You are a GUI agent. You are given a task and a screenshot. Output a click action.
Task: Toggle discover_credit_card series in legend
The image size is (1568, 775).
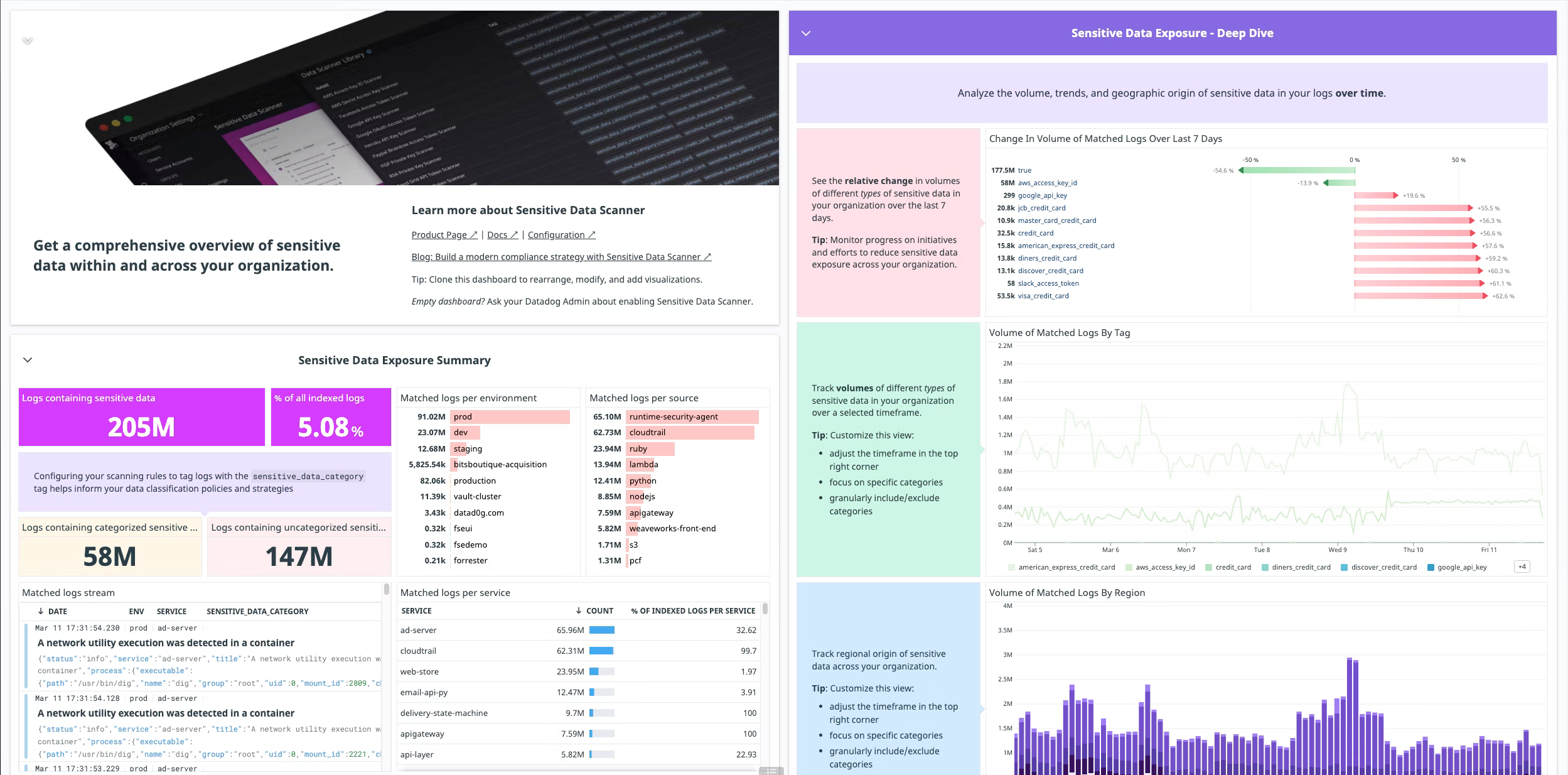pos(1383,567)
